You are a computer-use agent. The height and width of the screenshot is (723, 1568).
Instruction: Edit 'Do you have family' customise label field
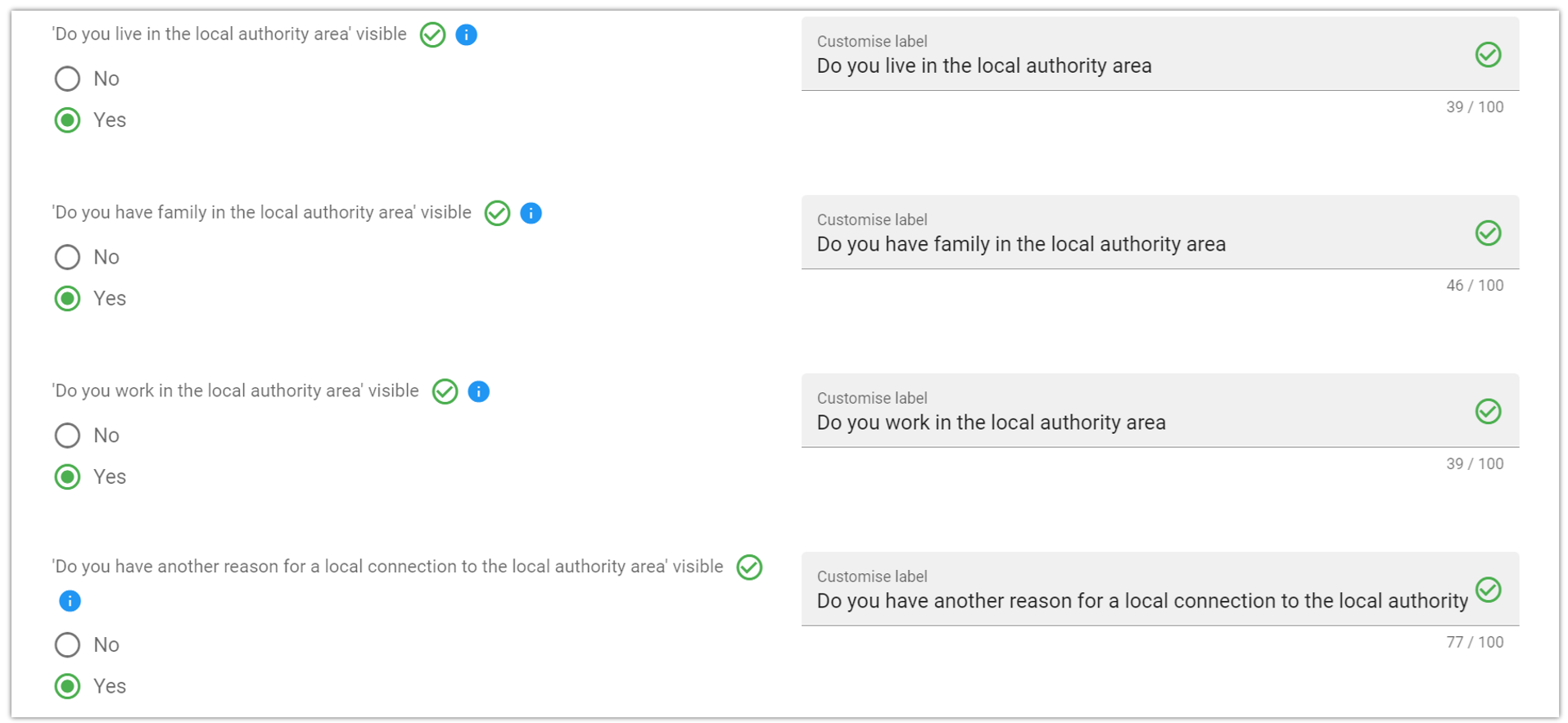(1130, 245)
